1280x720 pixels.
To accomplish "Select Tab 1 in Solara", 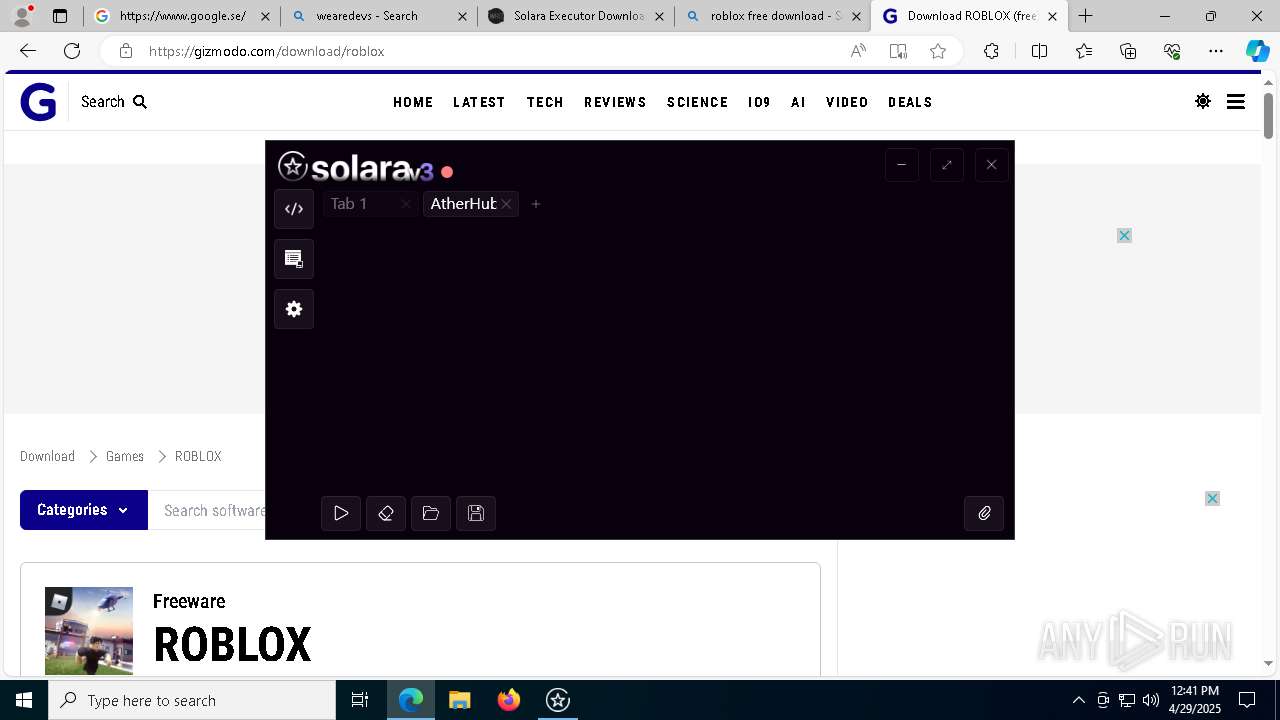I will tap(349, 204).
